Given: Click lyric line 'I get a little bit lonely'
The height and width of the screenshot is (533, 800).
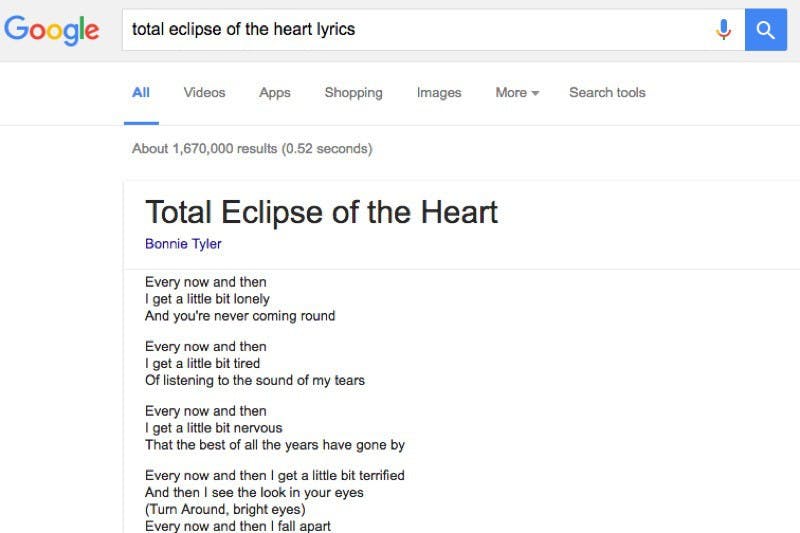Looking at the screenshot, I should (207, 299).
